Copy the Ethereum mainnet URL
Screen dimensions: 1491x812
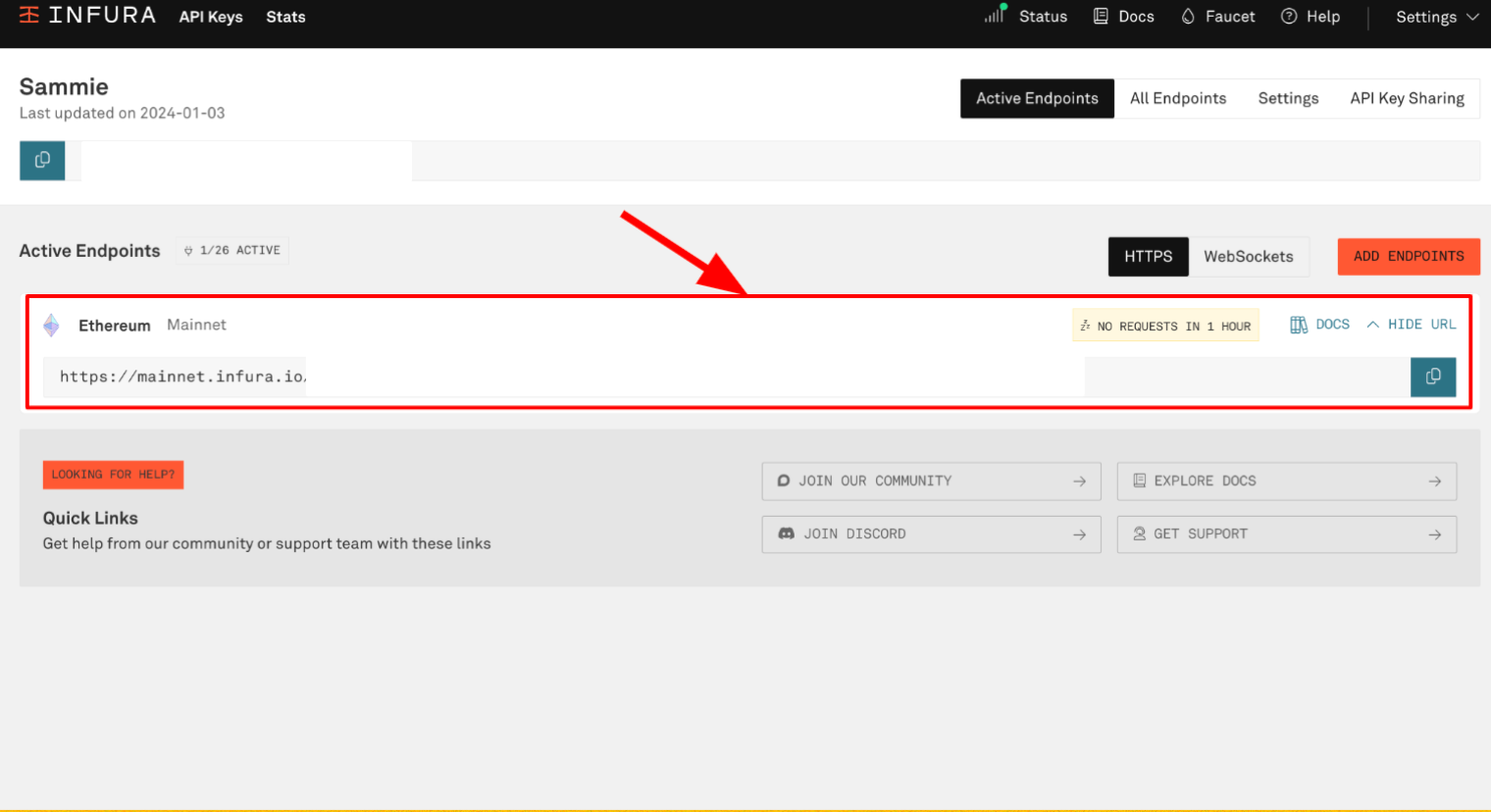point(1433,377)
